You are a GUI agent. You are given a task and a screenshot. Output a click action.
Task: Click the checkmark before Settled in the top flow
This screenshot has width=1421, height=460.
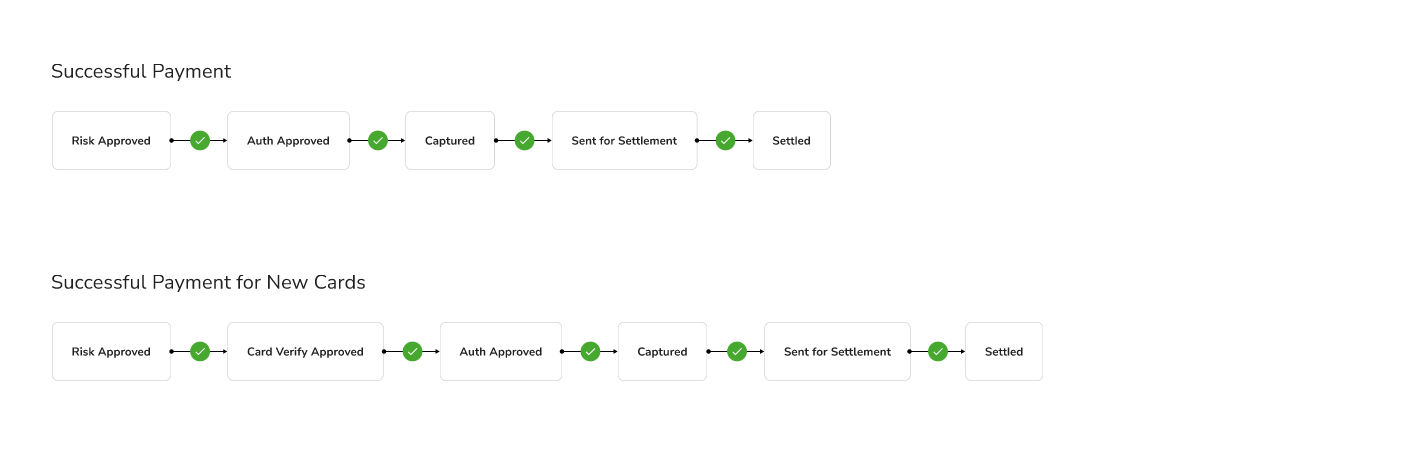tap(726, 141)
